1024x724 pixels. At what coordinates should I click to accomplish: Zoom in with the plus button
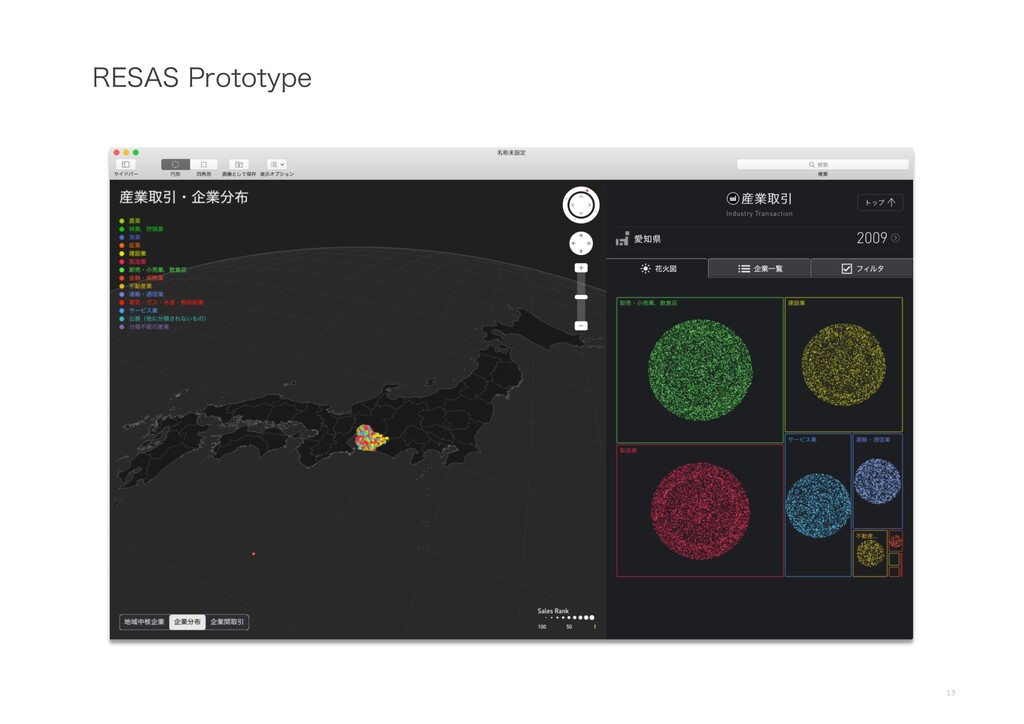click(581, 268)
